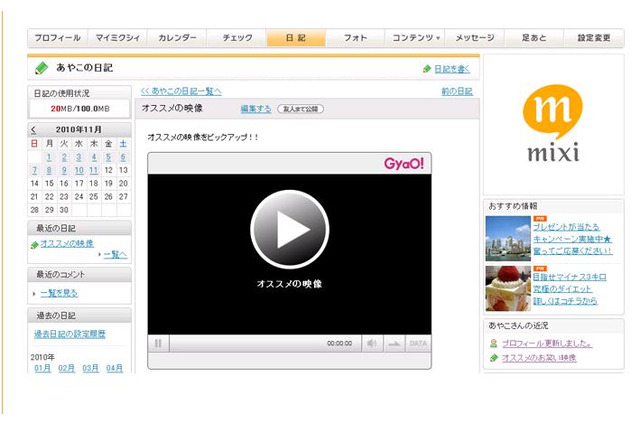Go back to あやこの日記一覧へ

(181, 91)
